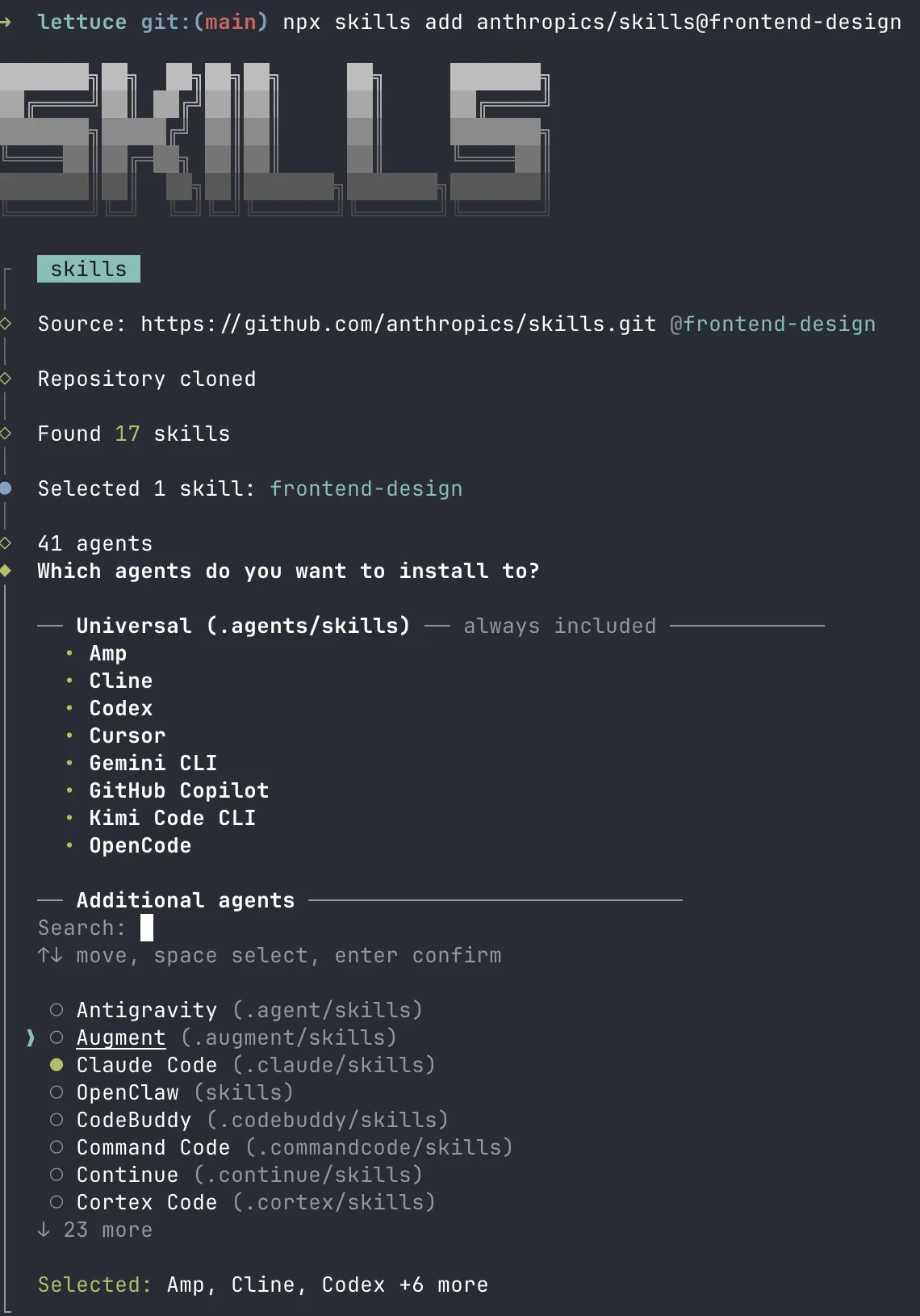Click the chevron pointer next to Augment
The image size is (920, 1316).
pos(30,1038)
